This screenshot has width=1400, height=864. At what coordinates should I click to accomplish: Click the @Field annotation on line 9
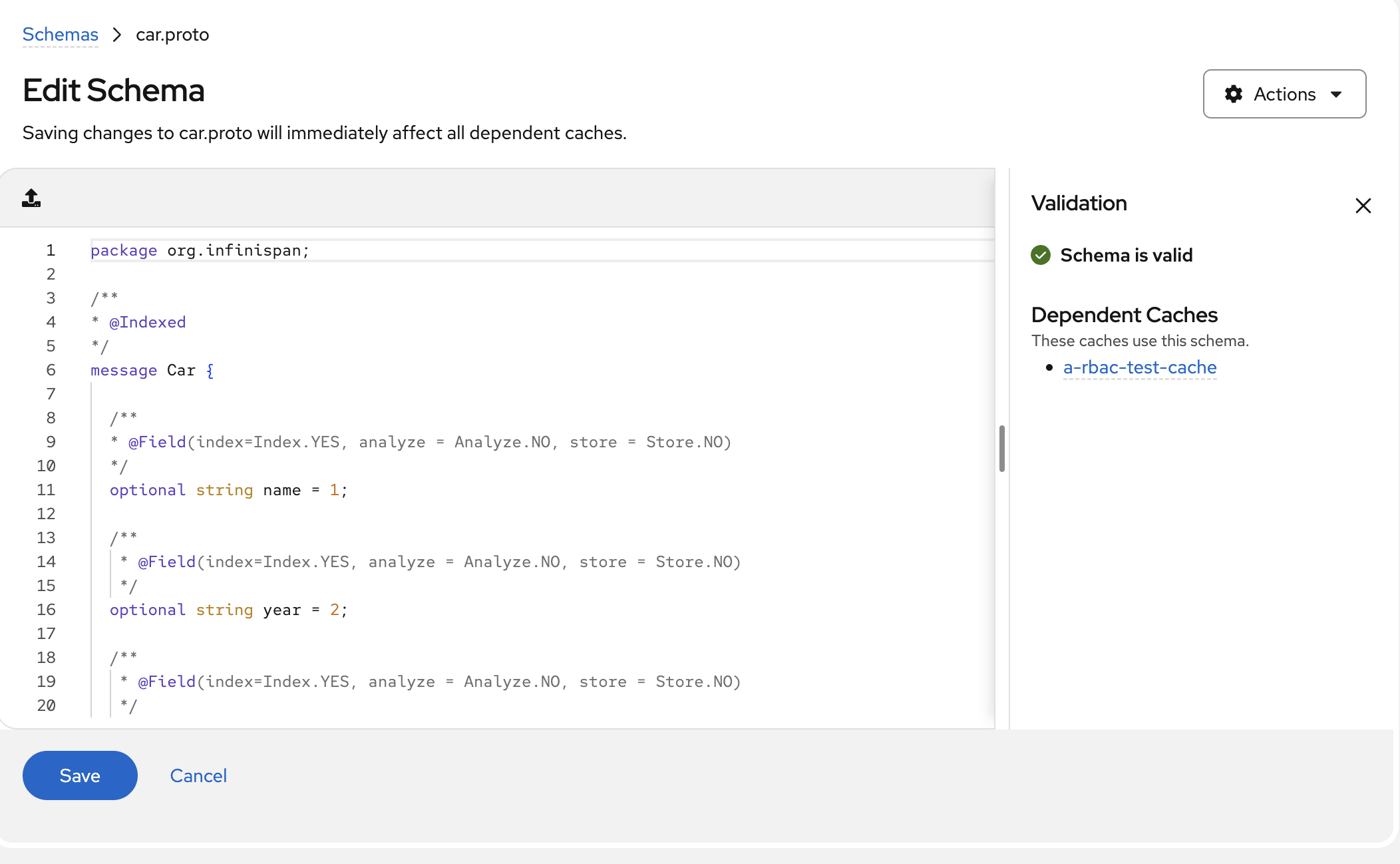tap(157, 442)
